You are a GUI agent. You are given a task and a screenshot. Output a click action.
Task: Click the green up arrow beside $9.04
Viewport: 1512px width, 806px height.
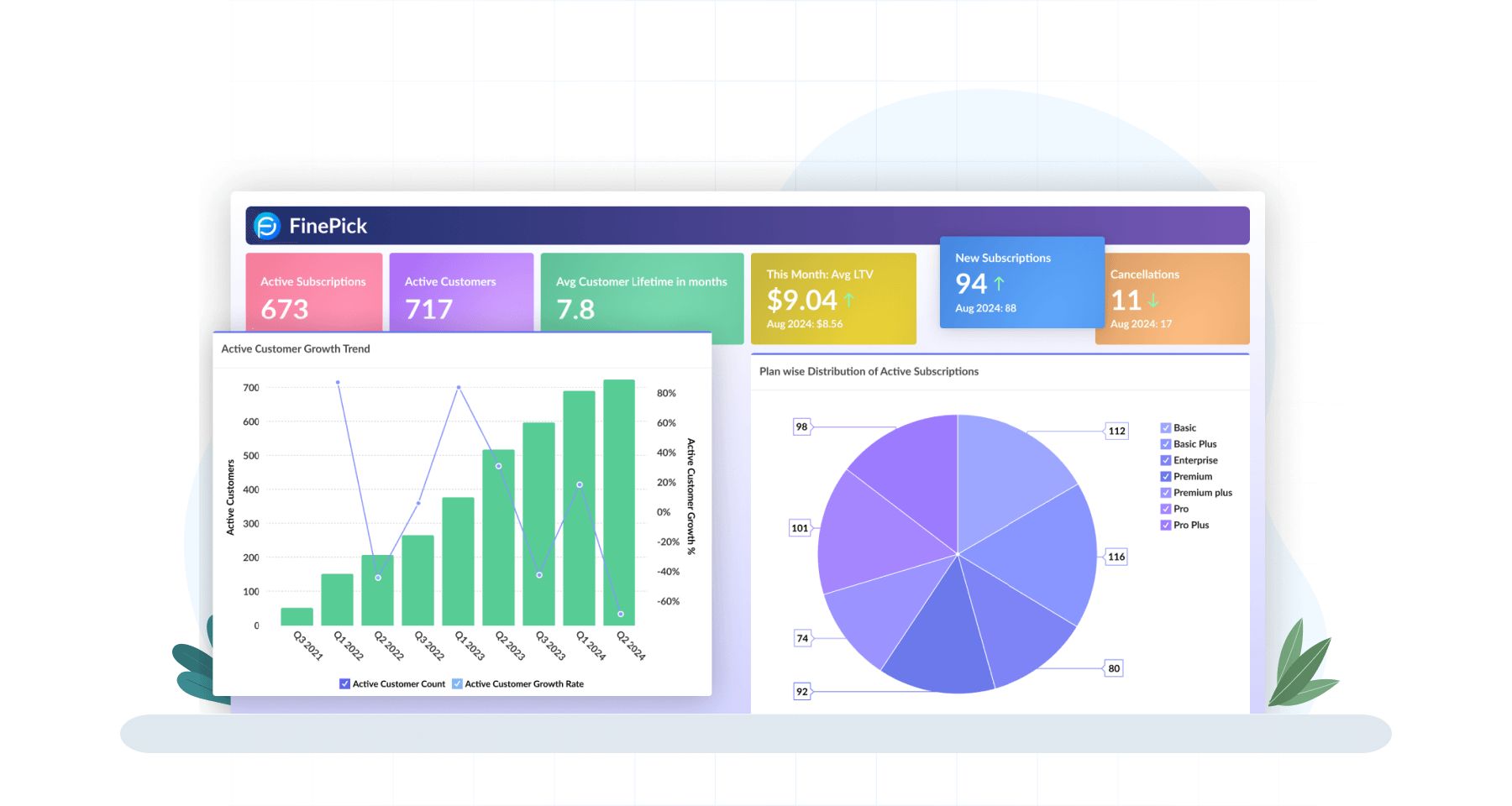click(x=849, y=300)
